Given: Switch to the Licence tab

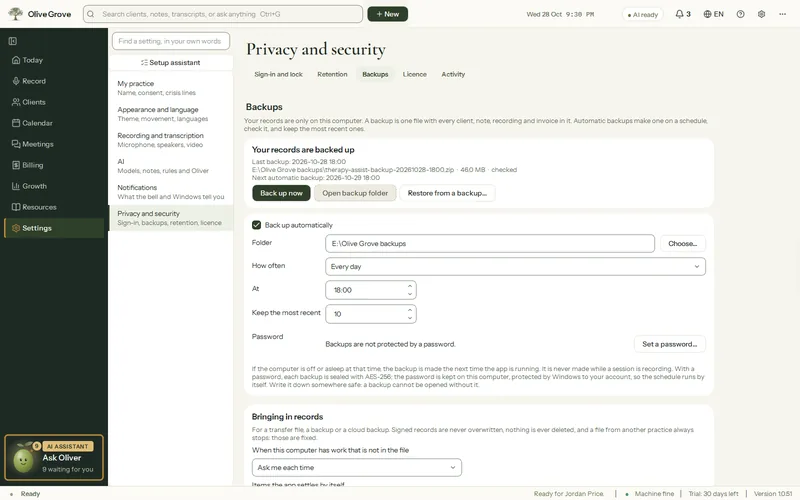Looking at the screenshot, I should (414, 74).
